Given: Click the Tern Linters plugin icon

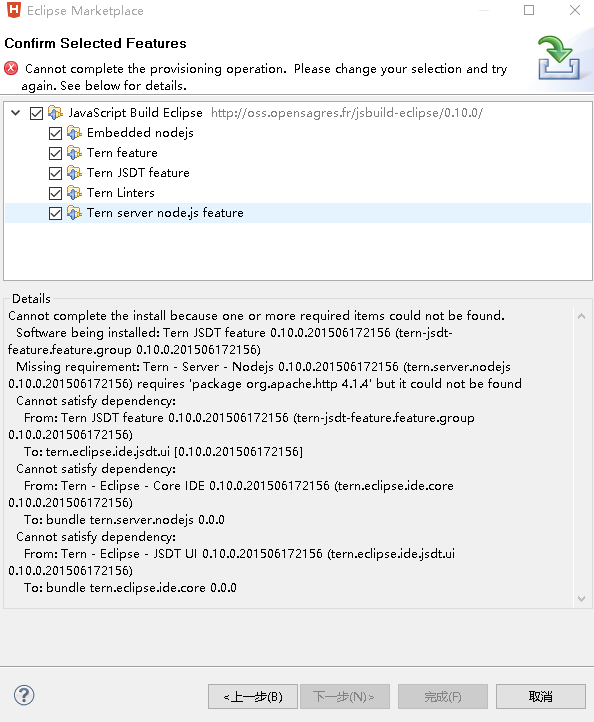Looking at the screenshot, I should point(75,193).
